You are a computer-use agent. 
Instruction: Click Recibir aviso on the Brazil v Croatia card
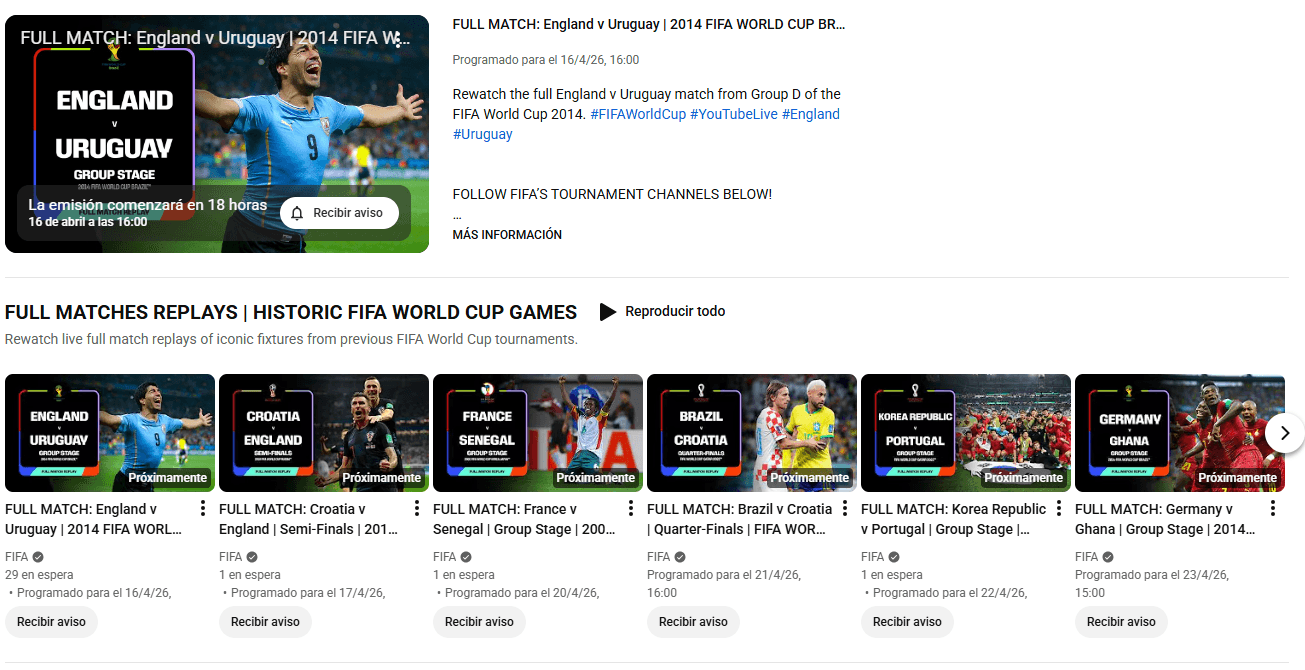coord(693,621)
